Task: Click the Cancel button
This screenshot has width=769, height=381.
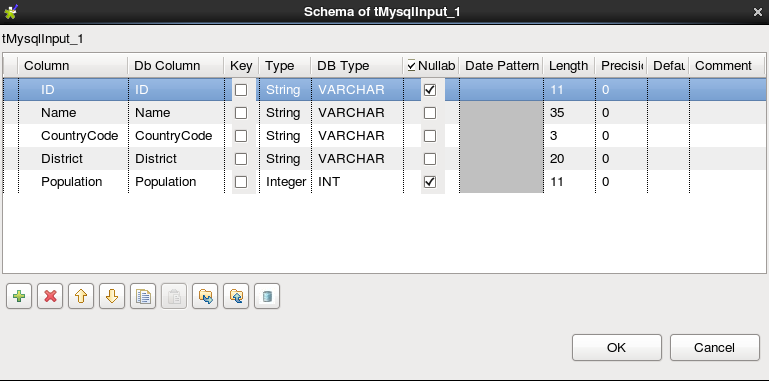Action: pyautogui.click(x=715, y=348)
